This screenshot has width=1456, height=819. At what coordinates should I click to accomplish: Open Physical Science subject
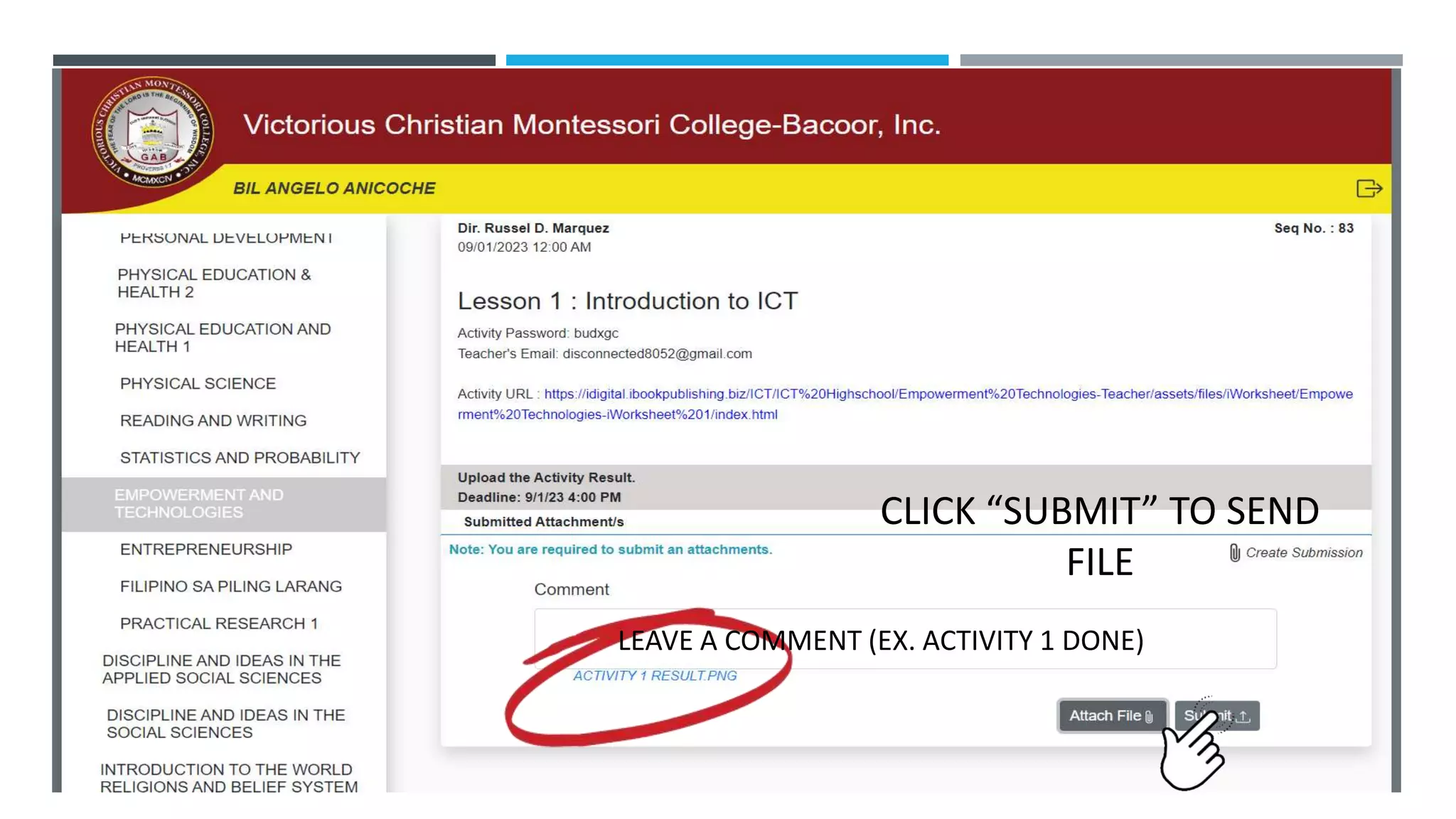pos(198,383)
